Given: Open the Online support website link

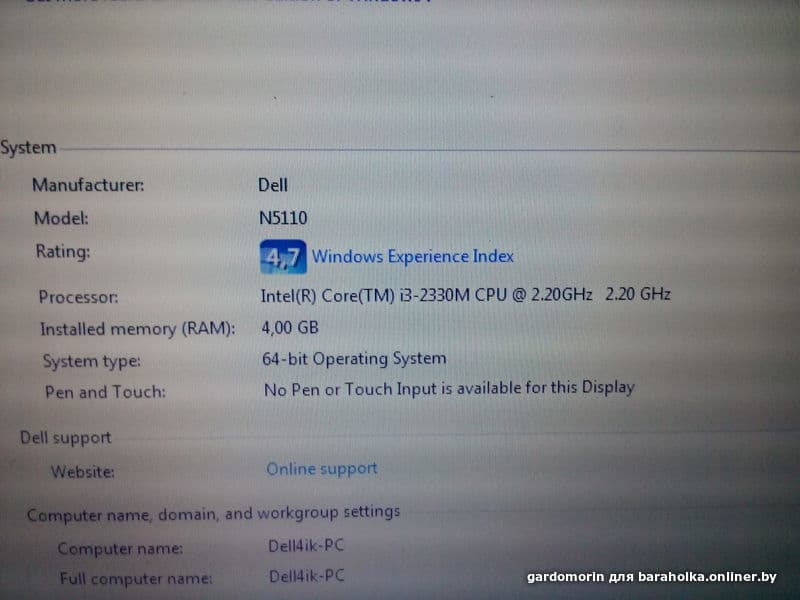Looking at the screenshot, I should pos(322,468).
